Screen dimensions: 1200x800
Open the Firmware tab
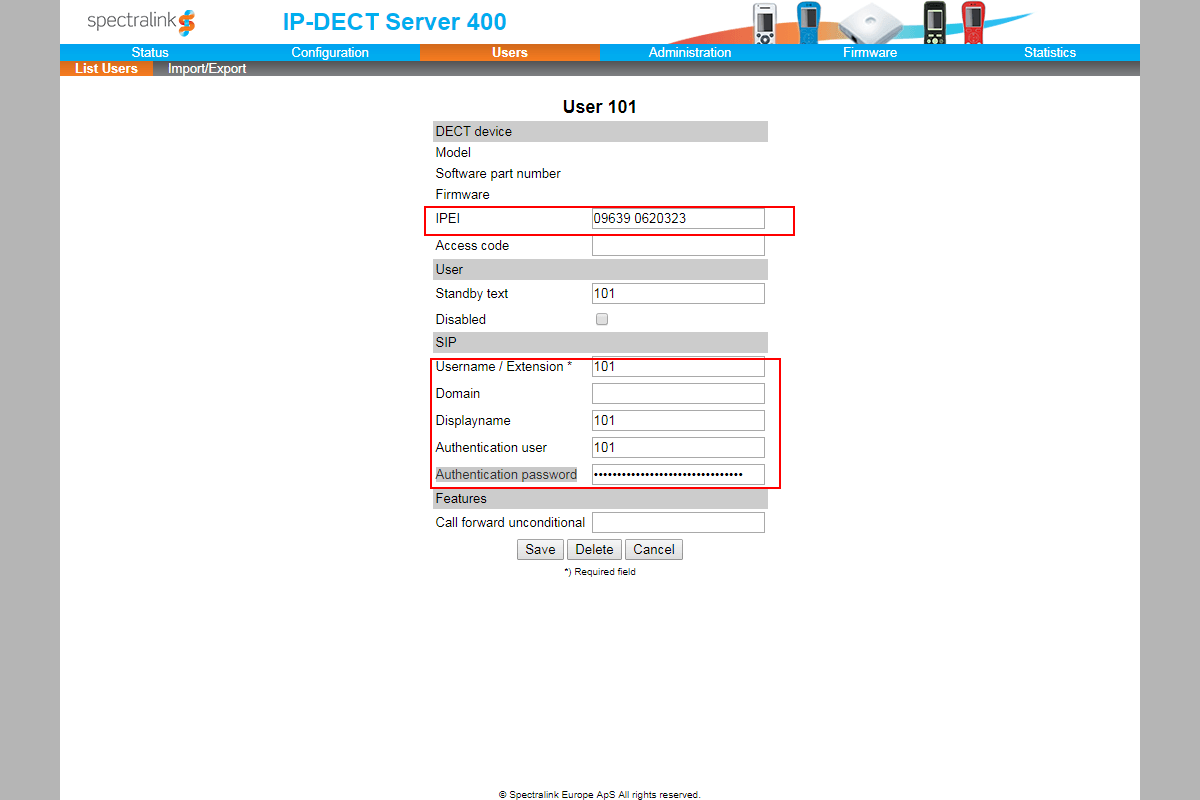870,53
